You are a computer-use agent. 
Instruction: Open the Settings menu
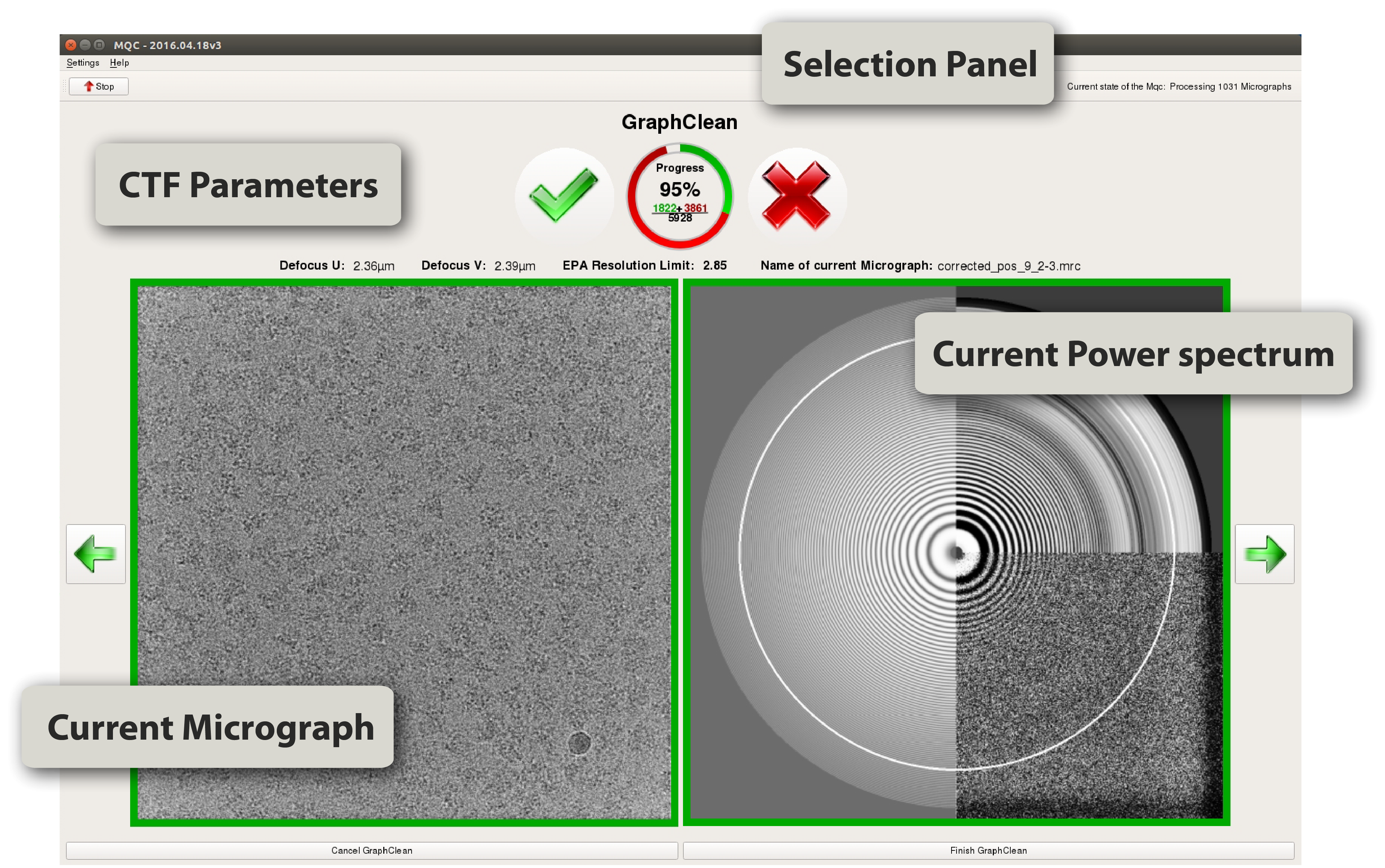point(83,63)
